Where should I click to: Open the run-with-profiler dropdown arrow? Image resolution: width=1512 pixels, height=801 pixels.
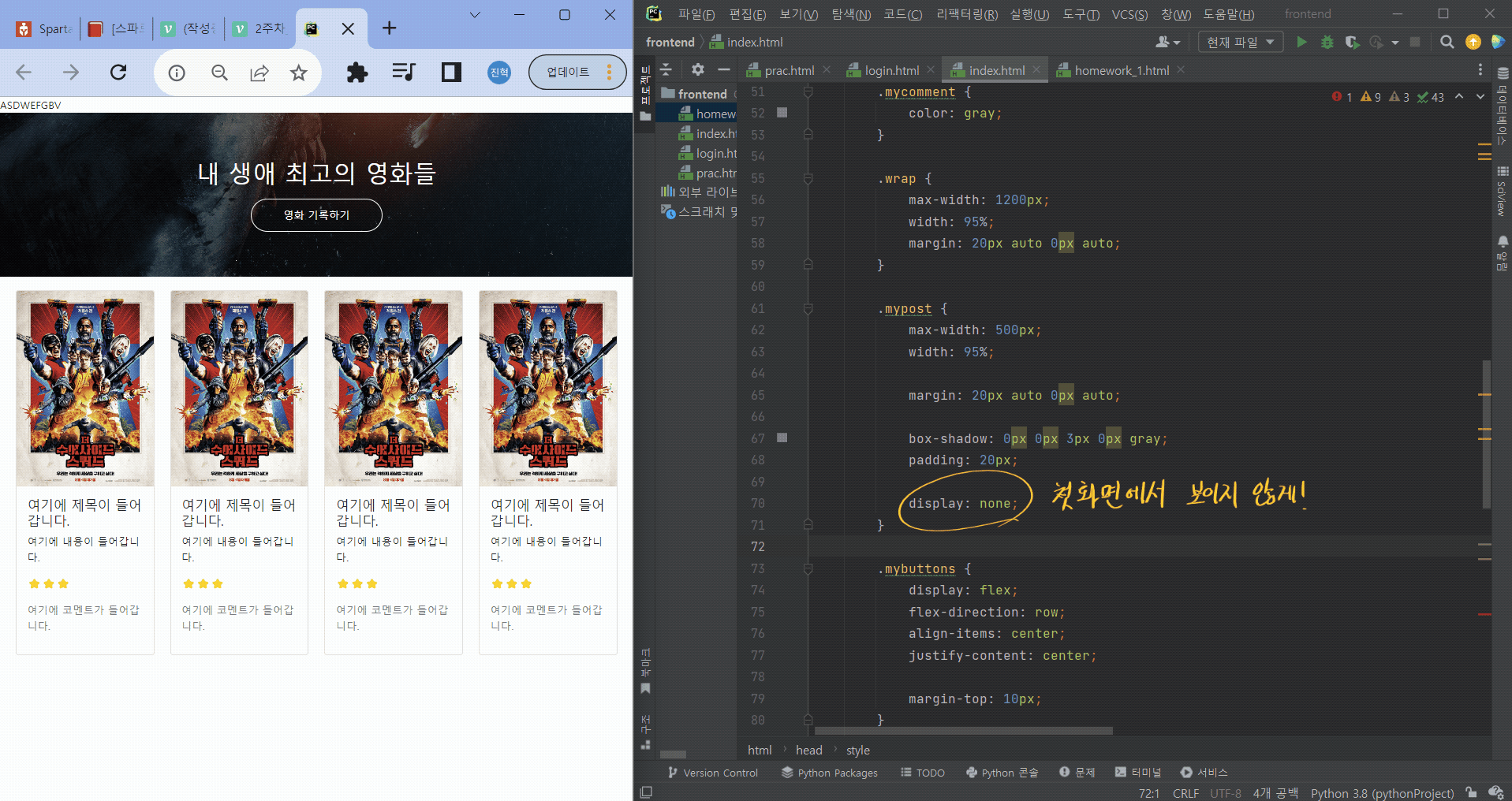point(1395,43)
